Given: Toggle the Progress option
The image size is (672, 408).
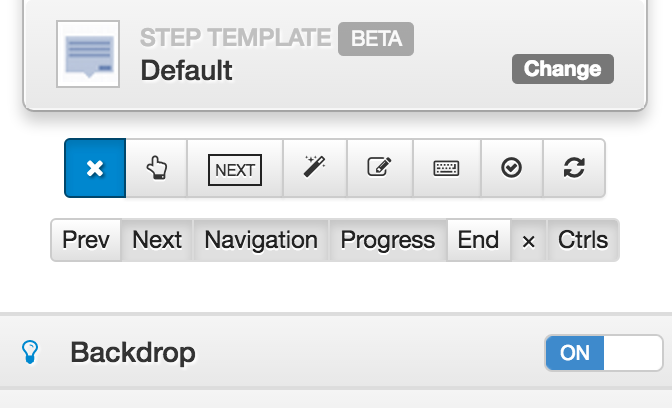Looking at the screenshot, I should tap(388, 240).
